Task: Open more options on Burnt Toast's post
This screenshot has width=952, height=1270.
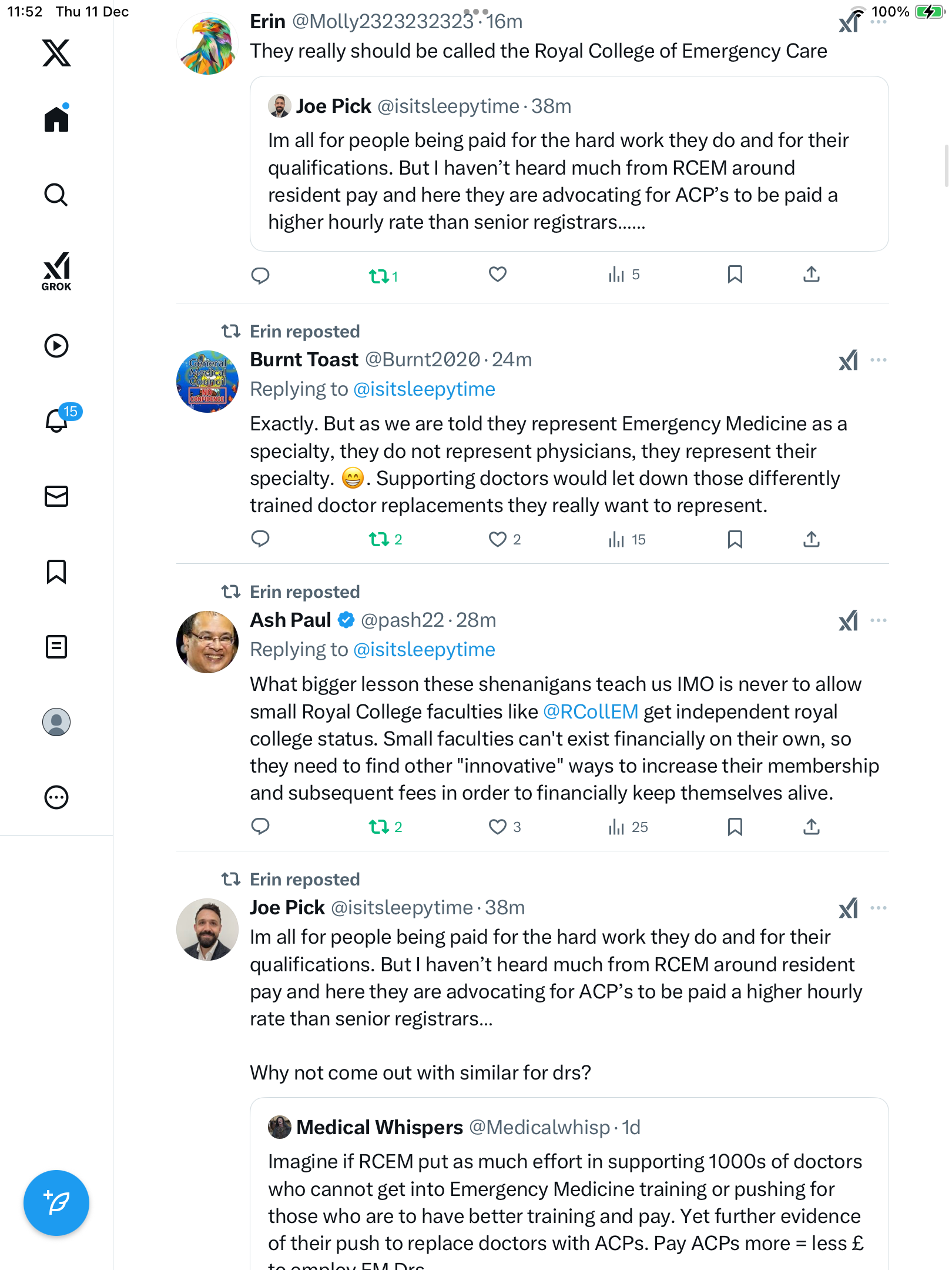Action: 879,360
